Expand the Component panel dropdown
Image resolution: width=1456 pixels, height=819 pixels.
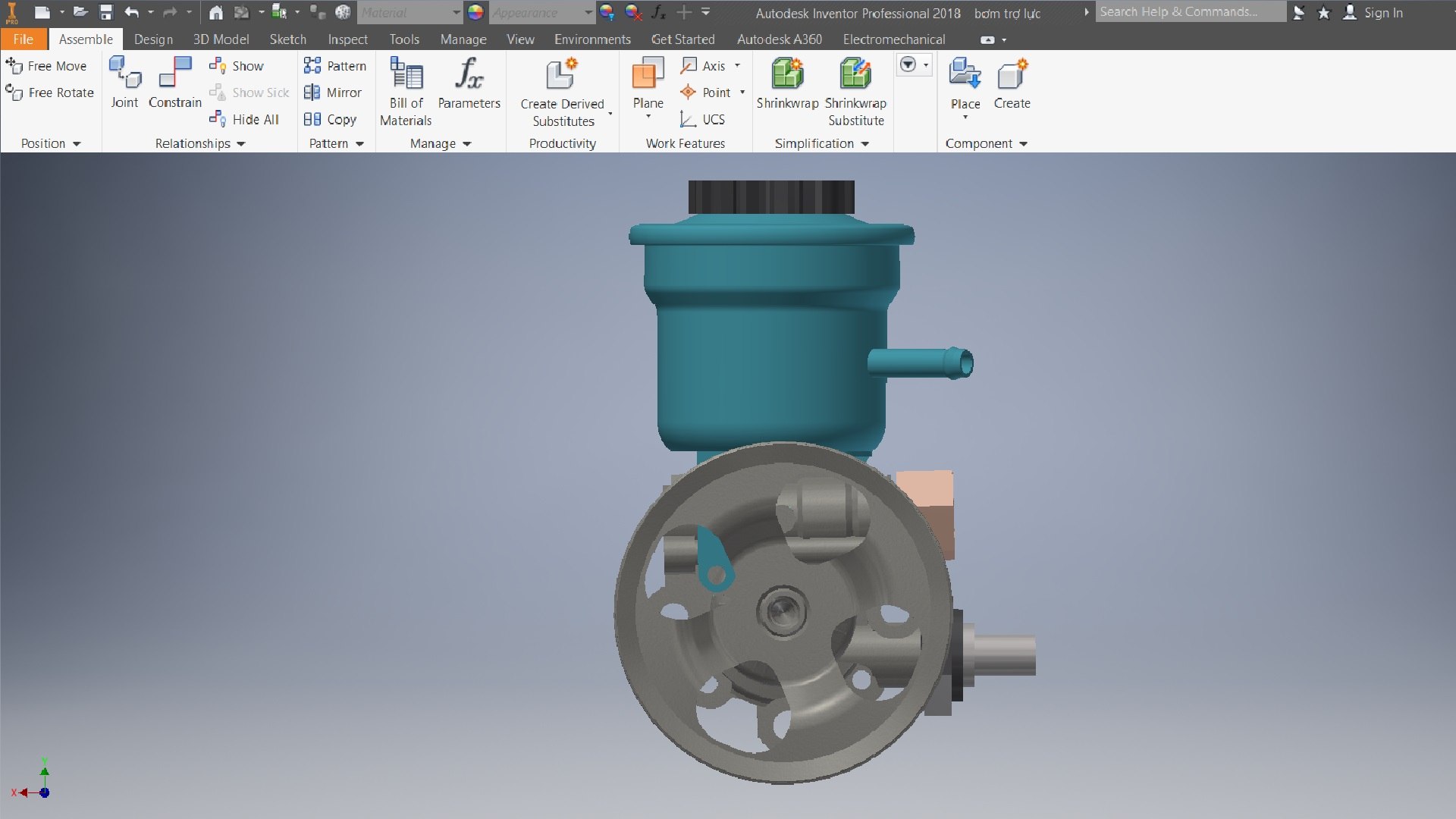[x=986, y=143]
